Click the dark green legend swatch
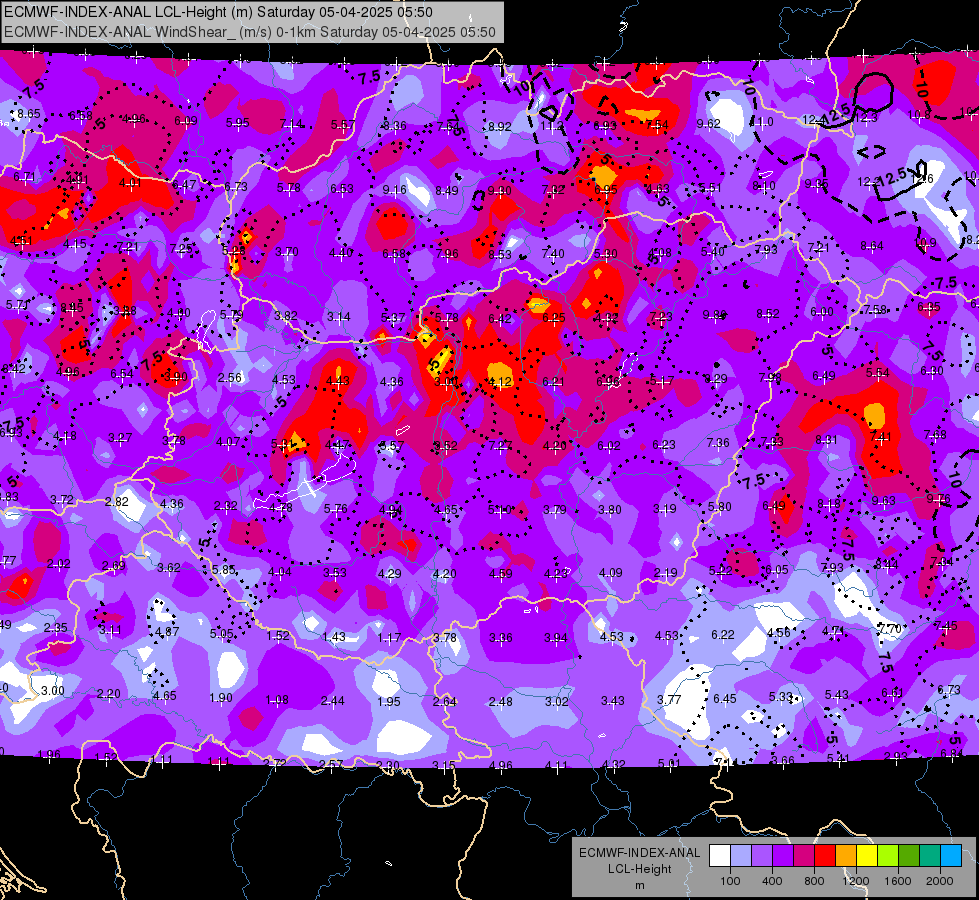The image size is (979, 900). (x=909, y=856)
